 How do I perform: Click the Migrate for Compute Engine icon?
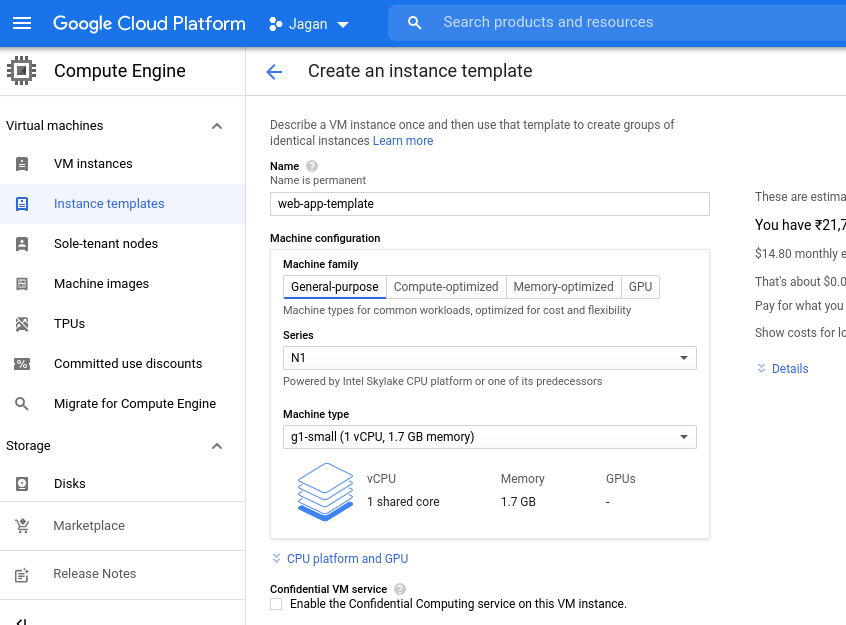click(x=22, y=404)
